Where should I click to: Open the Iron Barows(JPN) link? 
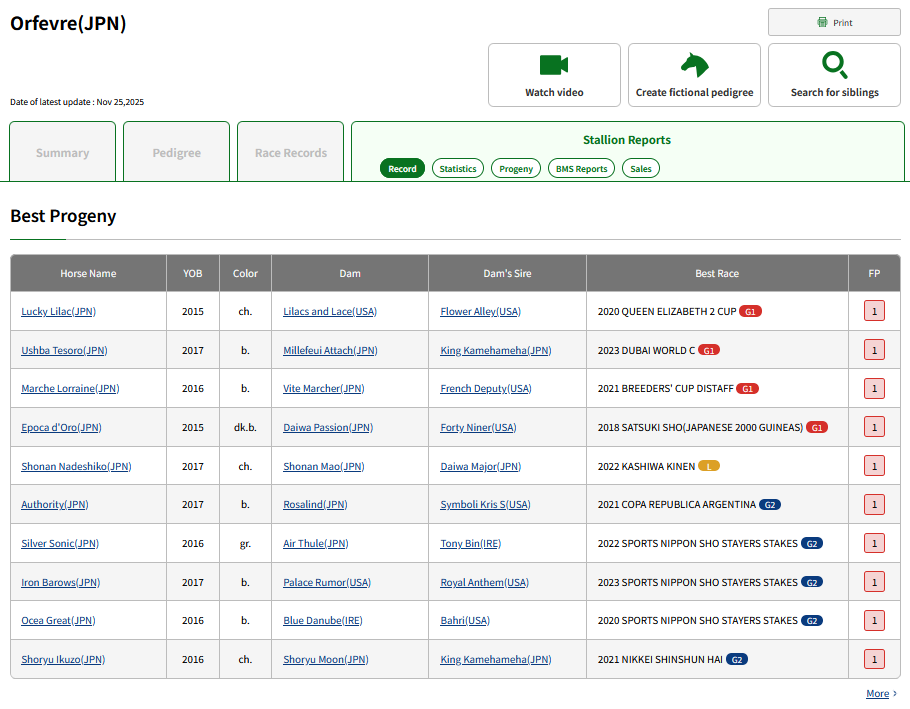pyautogui.click(x=60, y=583)
